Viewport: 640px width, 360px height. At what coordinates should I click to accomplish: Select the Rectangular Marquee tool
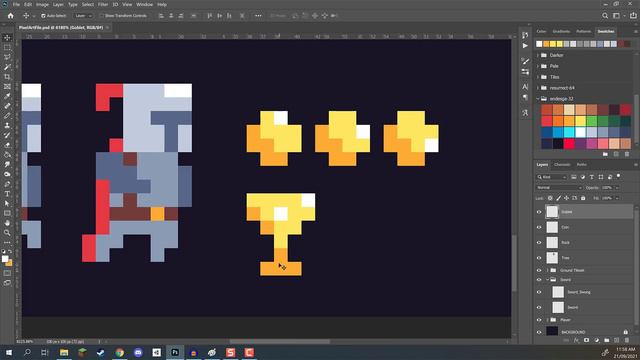[x=7, y=47]
